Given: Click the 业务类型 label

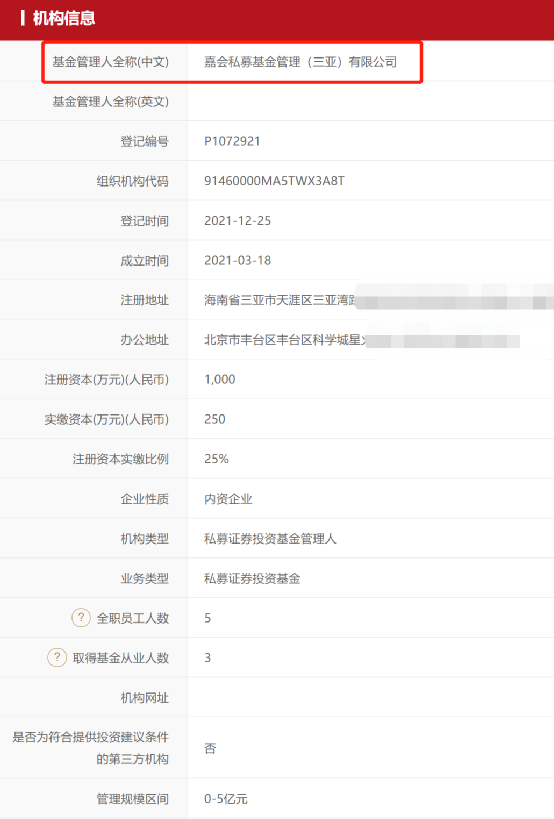Looking at the screenshot, I should 145,578.
